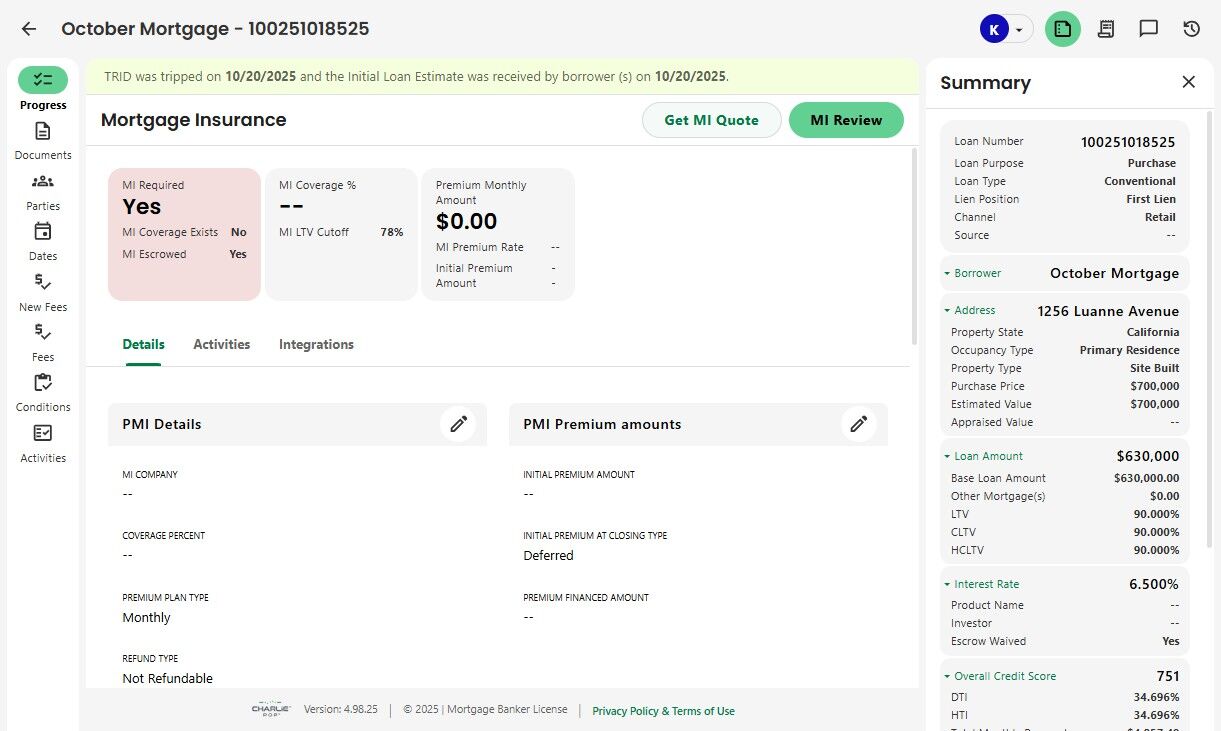Image resolution: width=1221 pixels, height=731 pixels.
Task: Click the back arrow icon
Action: [x=29, y=29]
